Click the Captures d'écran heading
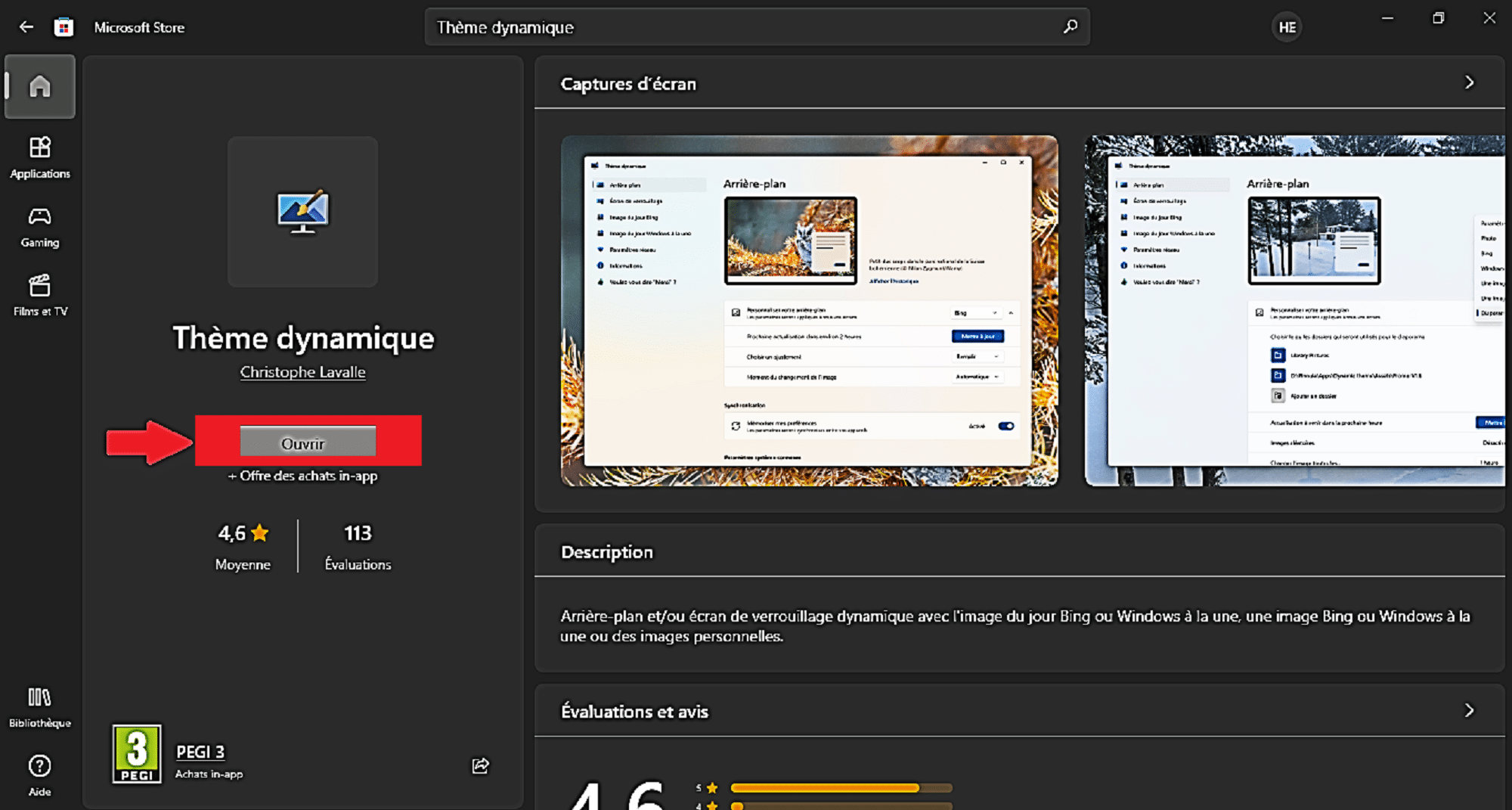Image resolution: width=1512 pixels, height=810 pixels. (x=628, y=84)
